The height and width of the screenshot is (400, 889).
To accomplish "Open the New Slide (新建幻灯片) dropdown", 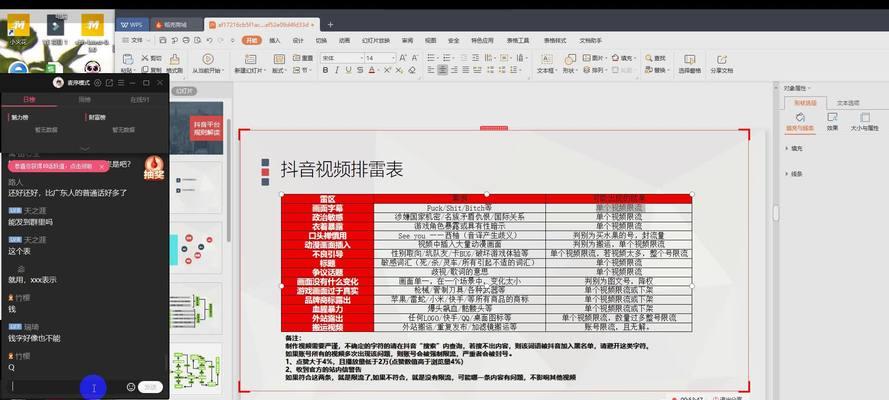I will coord(250,71).
